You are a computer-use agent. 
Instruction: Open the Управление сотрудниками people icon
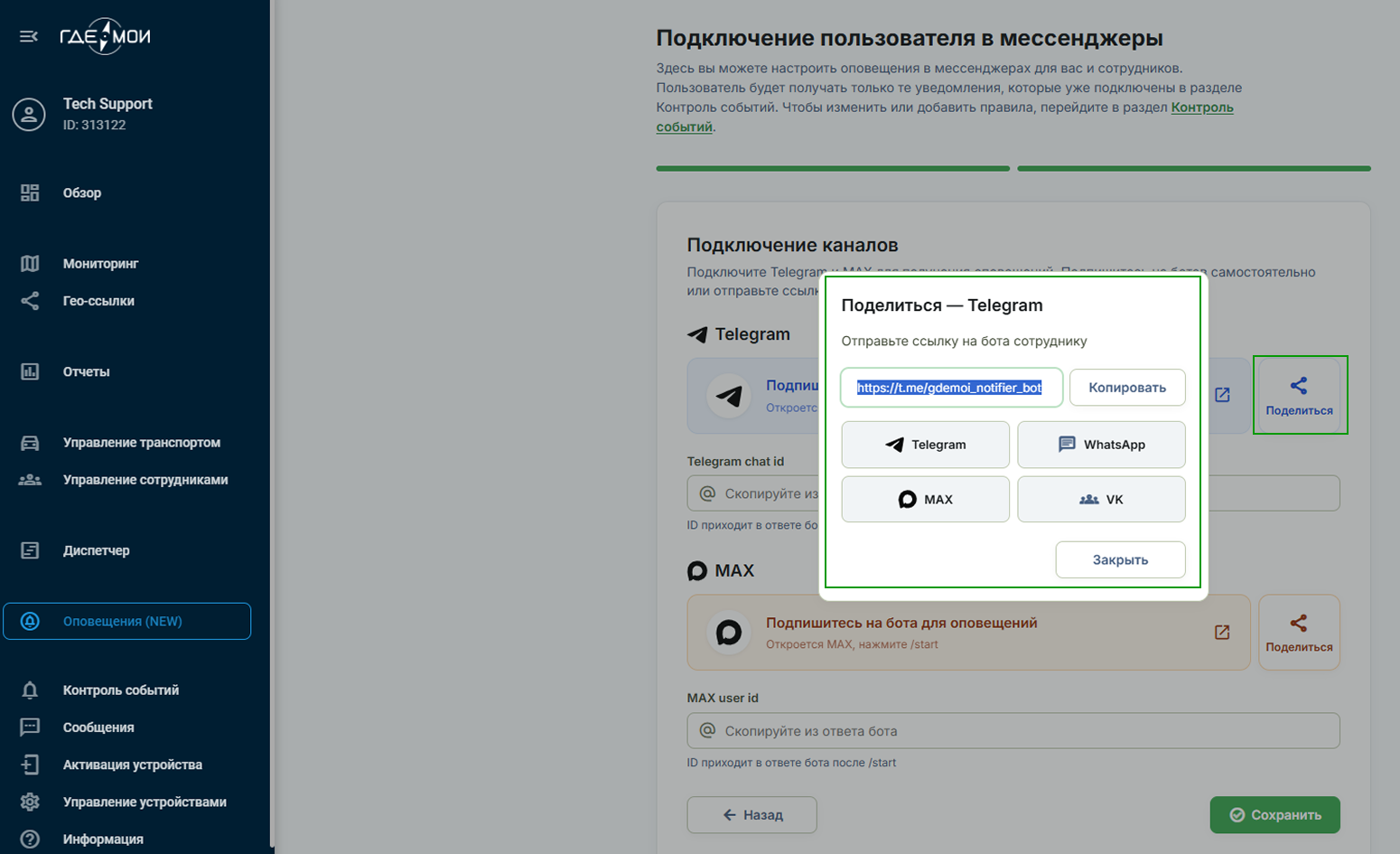[30, 480]
